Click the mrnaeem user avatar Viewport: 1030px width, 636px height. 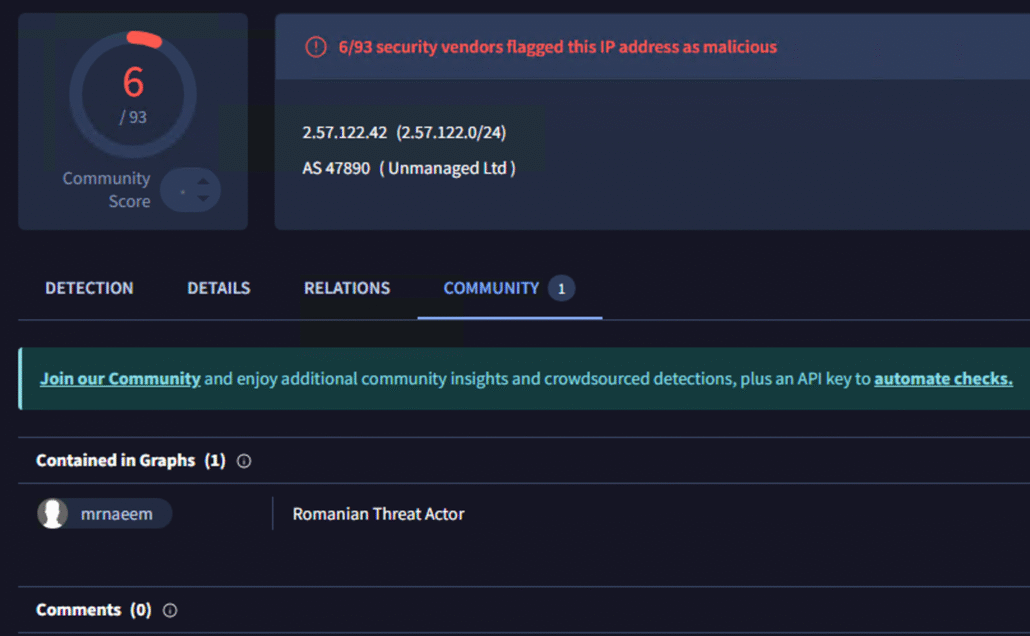point(53,514)
